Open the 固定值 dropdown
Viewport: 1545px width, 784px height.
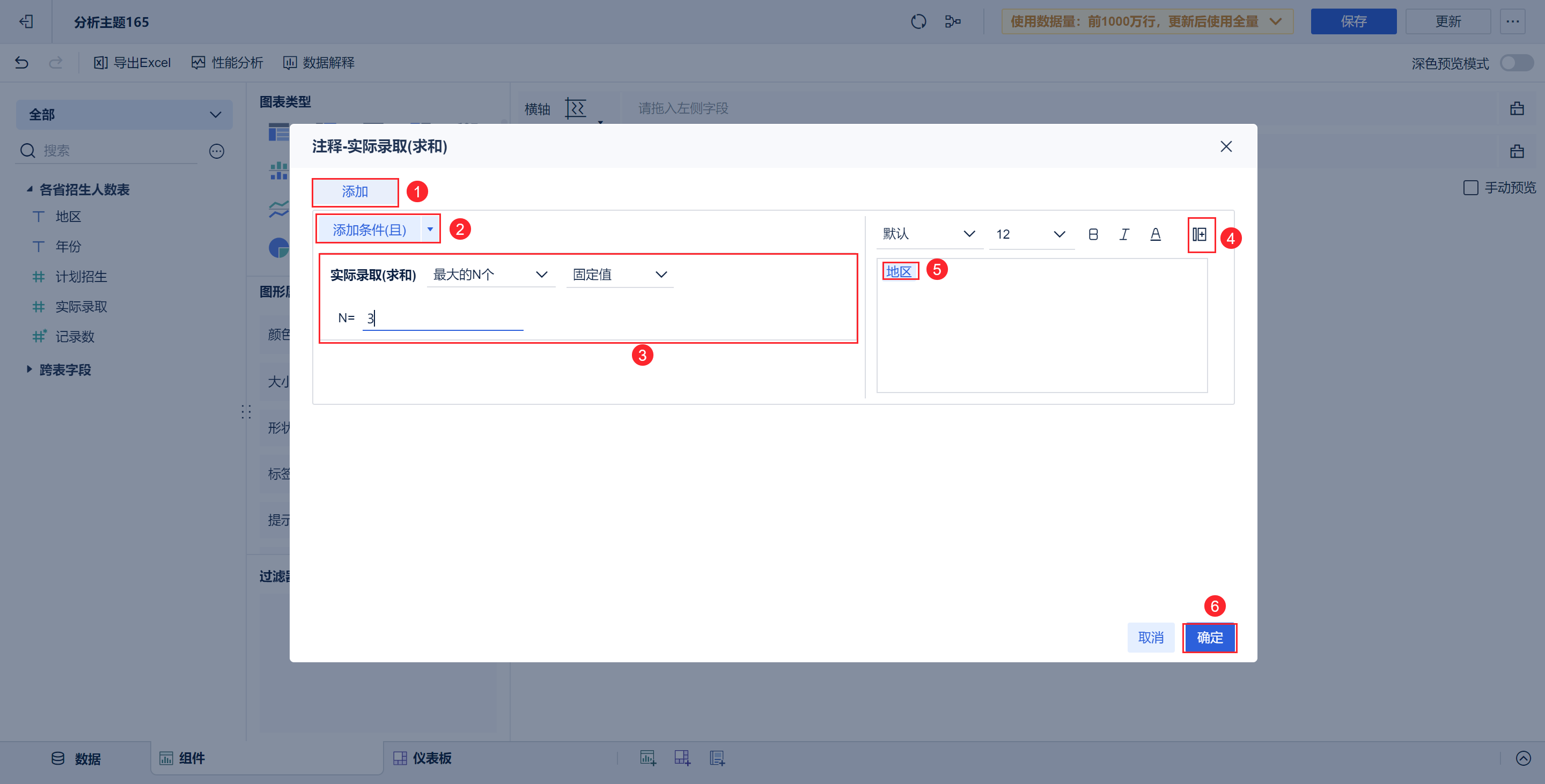[620, 275]
